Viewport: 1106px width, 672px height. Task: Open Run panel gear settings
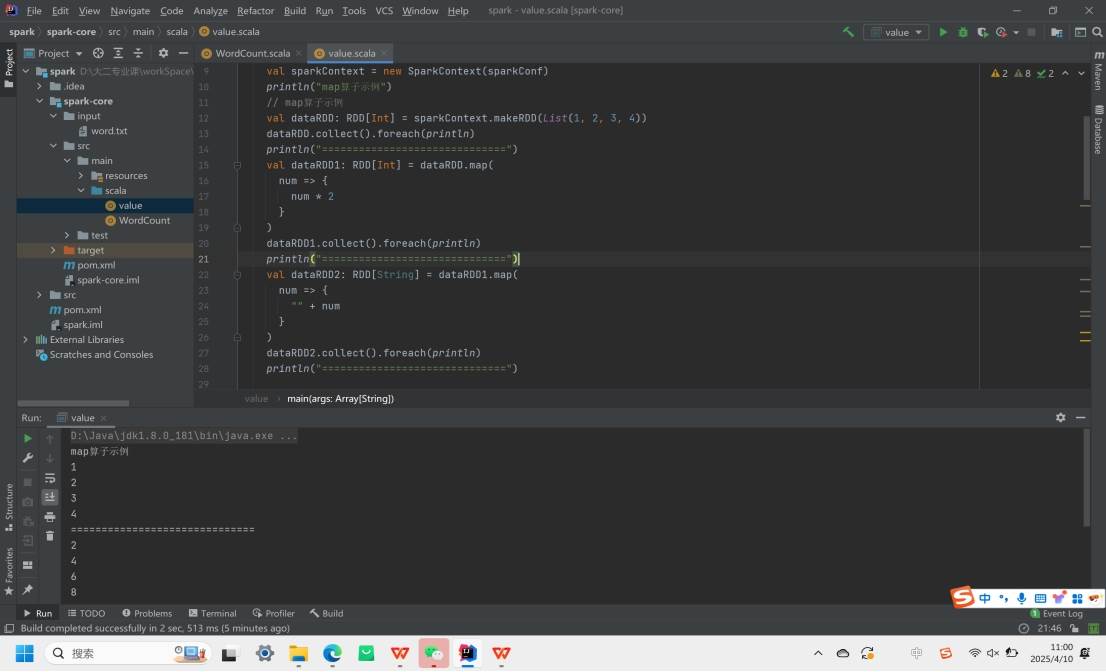point(1060,417)
